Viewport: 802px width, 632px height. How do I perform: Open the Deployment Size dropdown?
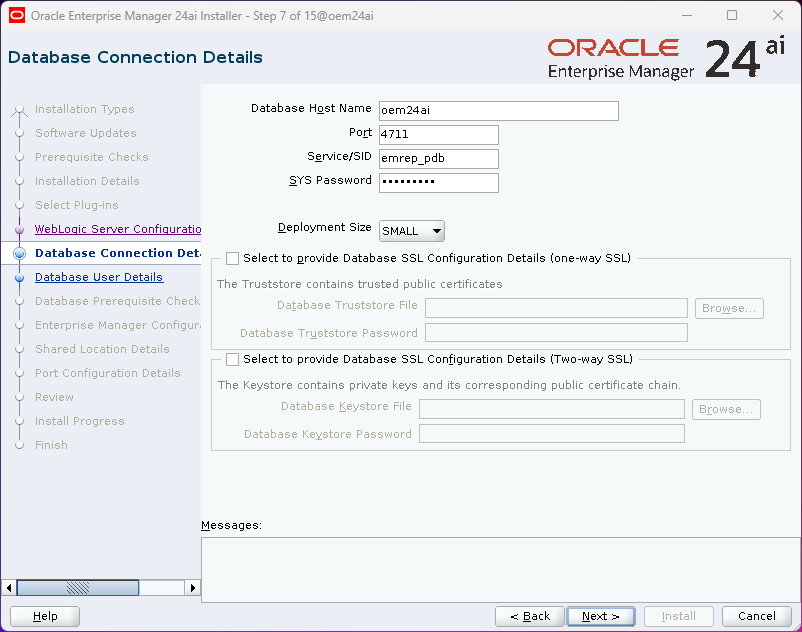(412, 231)
